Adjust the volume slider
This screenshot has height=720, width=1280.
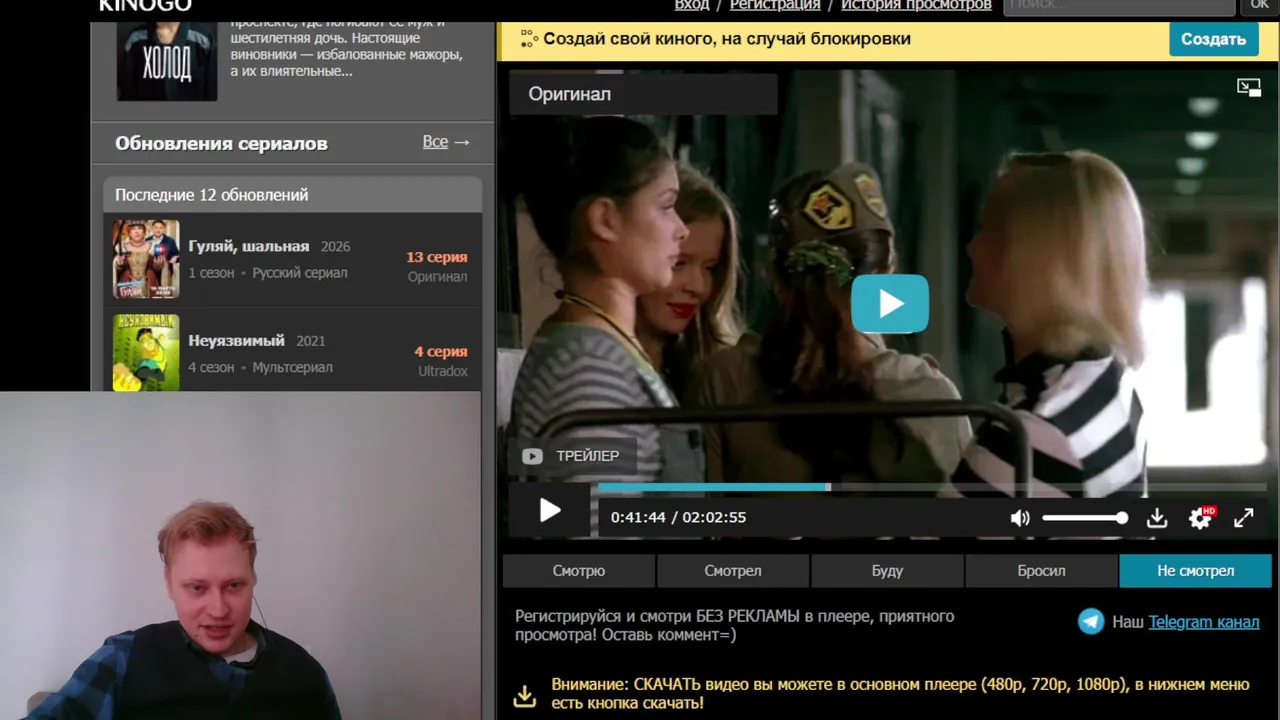point(1085,518)
